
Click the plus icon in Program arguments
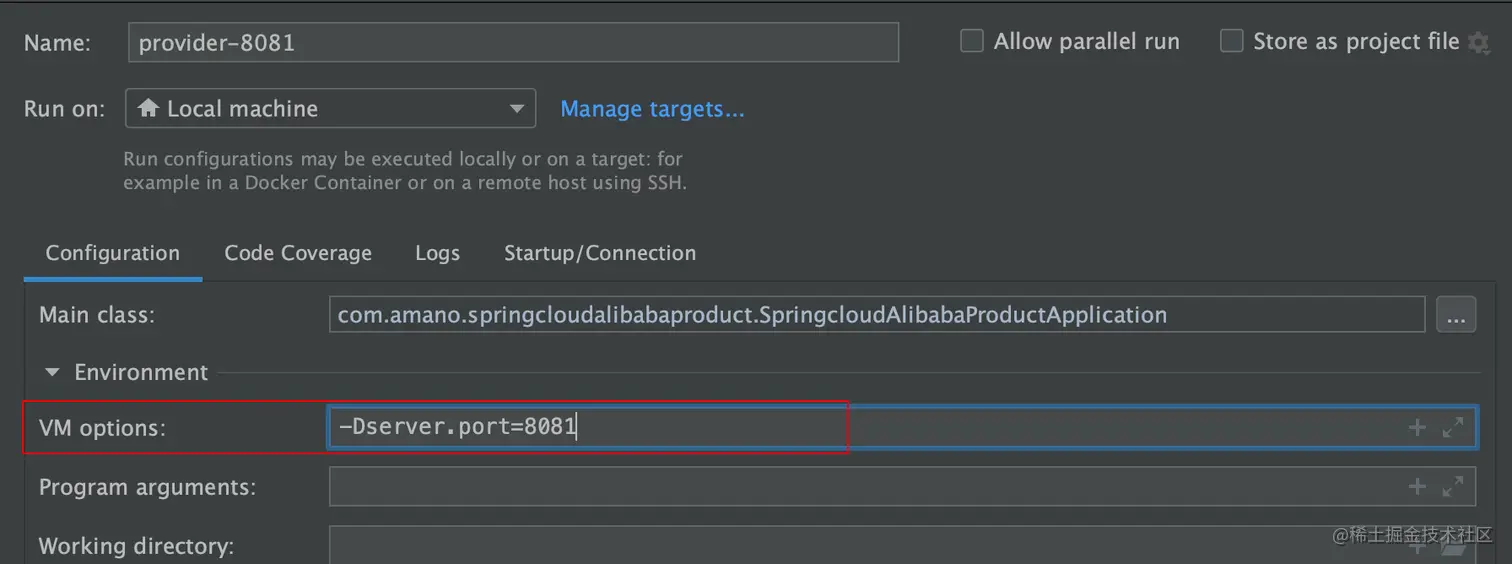click(x=1416, y=487)
